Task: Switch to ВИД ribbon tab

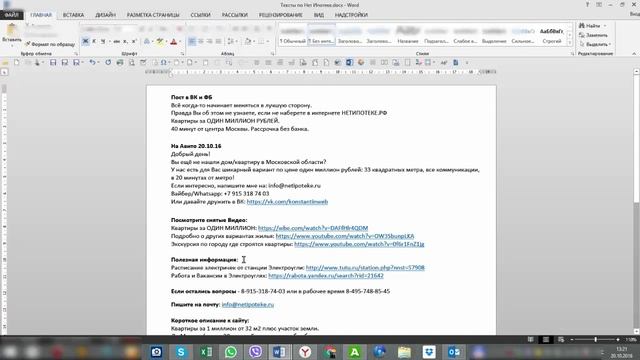Action: [319, 15]
